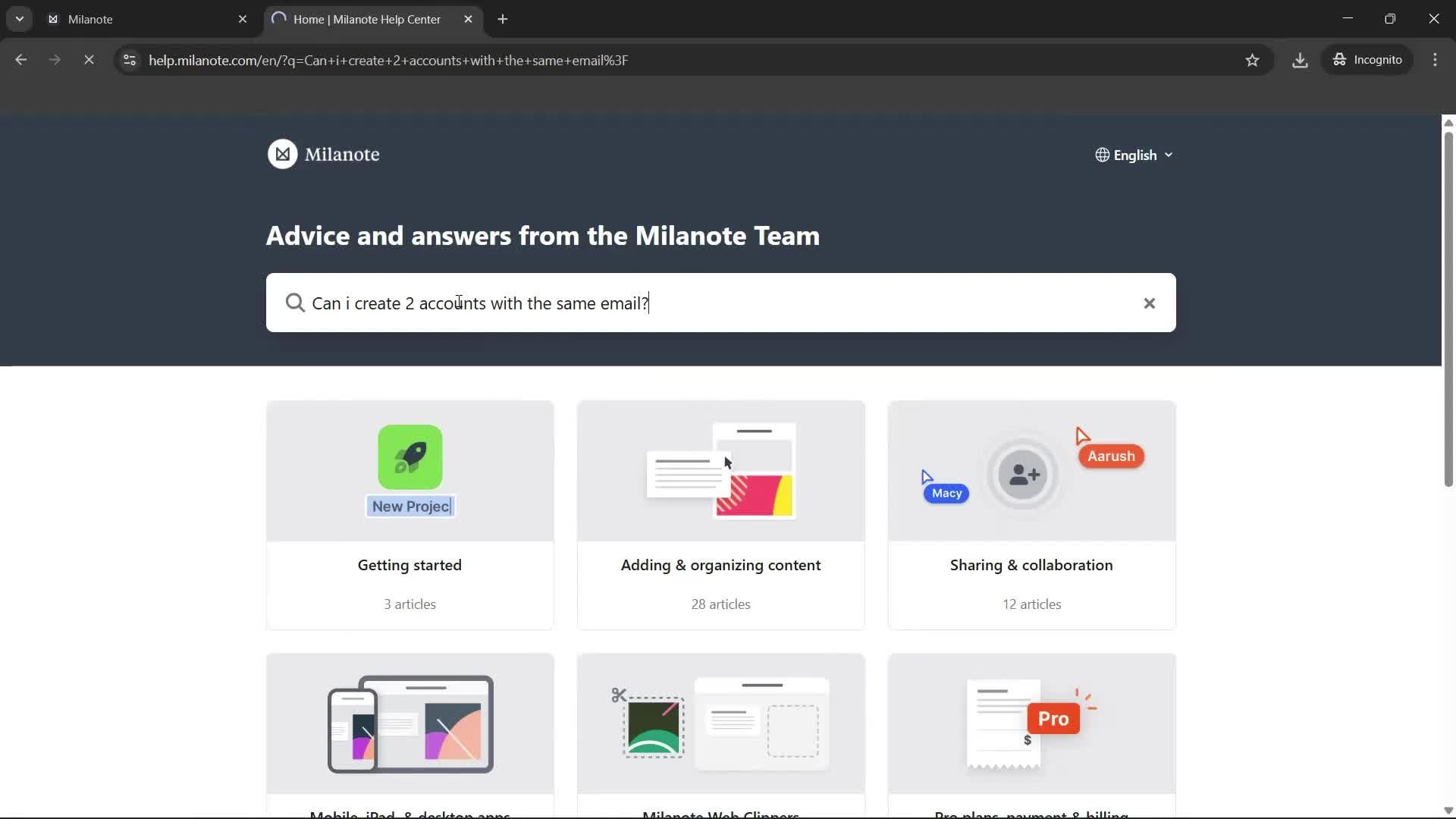Open the browser three-dot menu
This screenshot has height=819, width=1456.
1436,60
